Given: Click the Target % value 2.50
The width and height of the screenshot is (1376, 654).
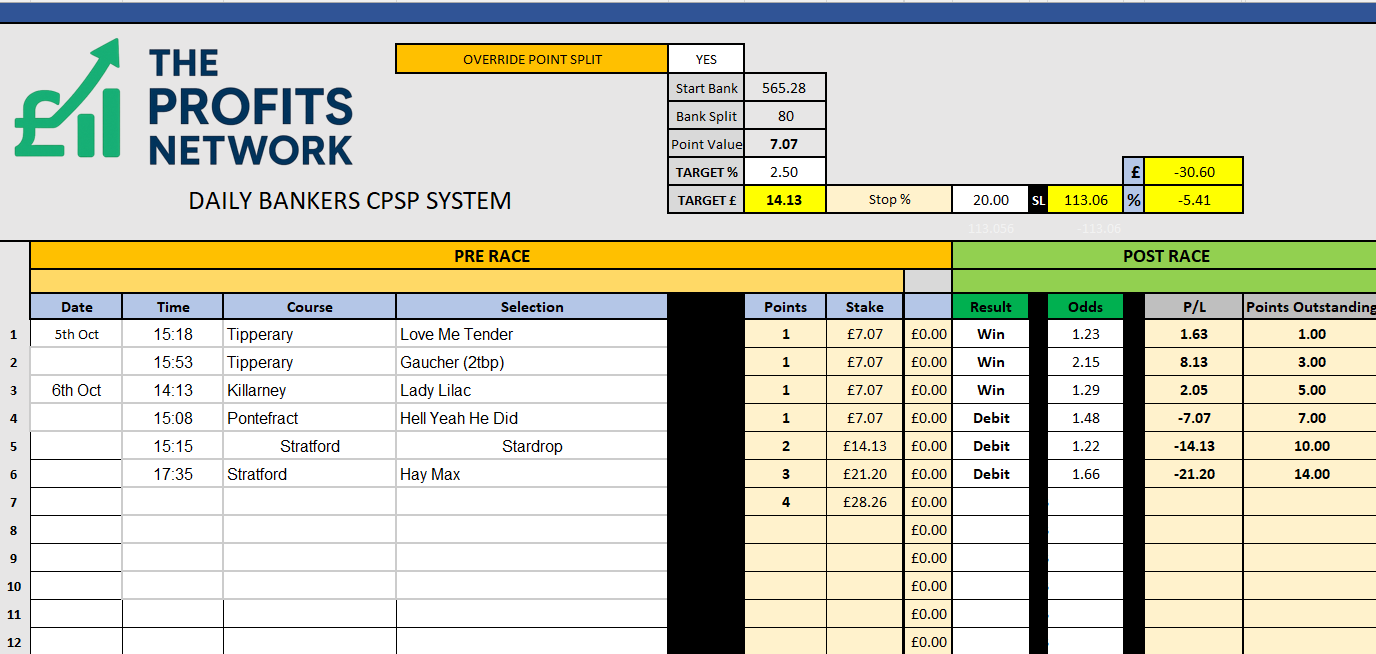Looking at the screenshot, I should pyautogui.click(x=785, y=172).
